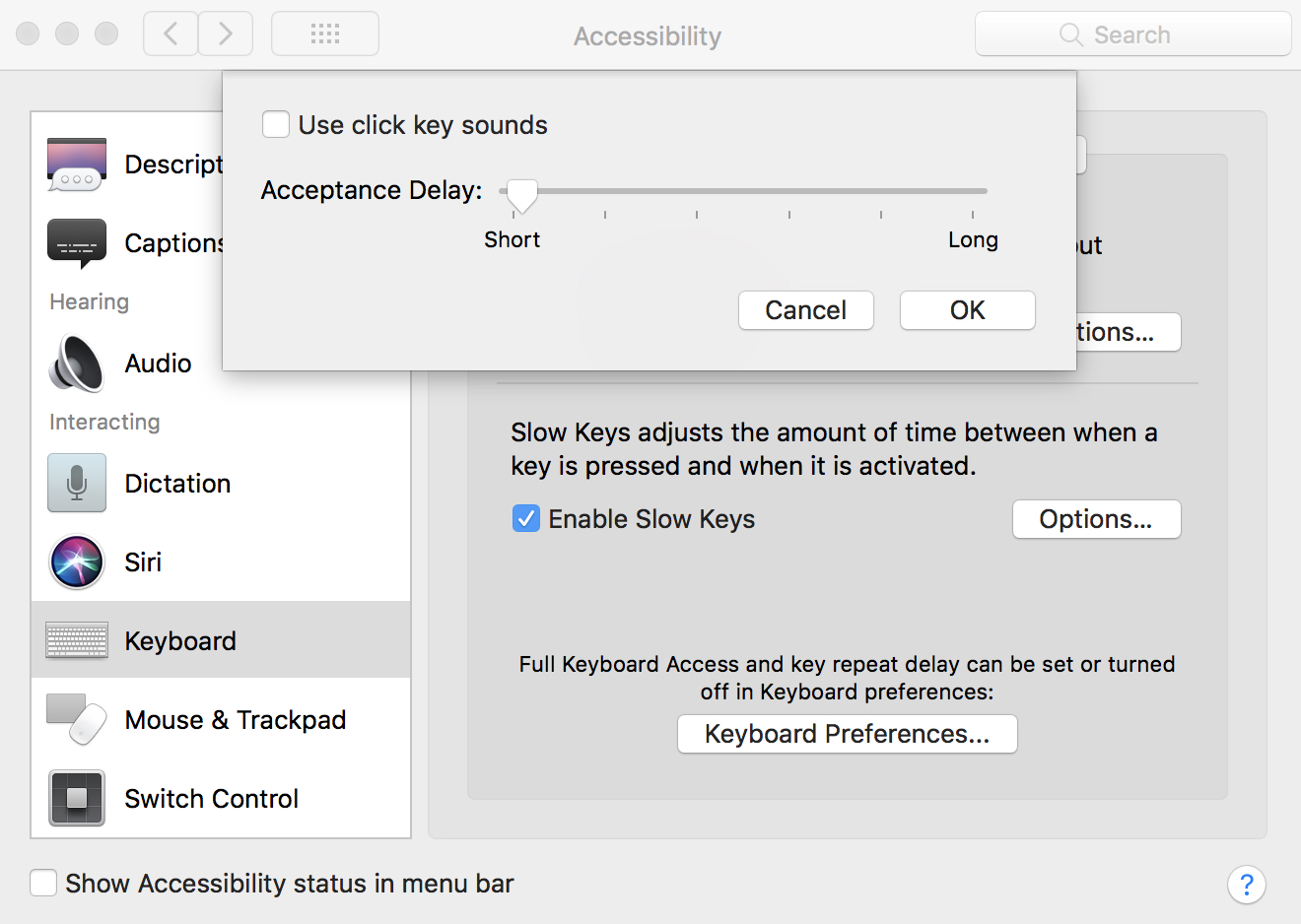Show all preferences grid button
This screenshot has height=924, width=1301.
[x=325, y=34]
